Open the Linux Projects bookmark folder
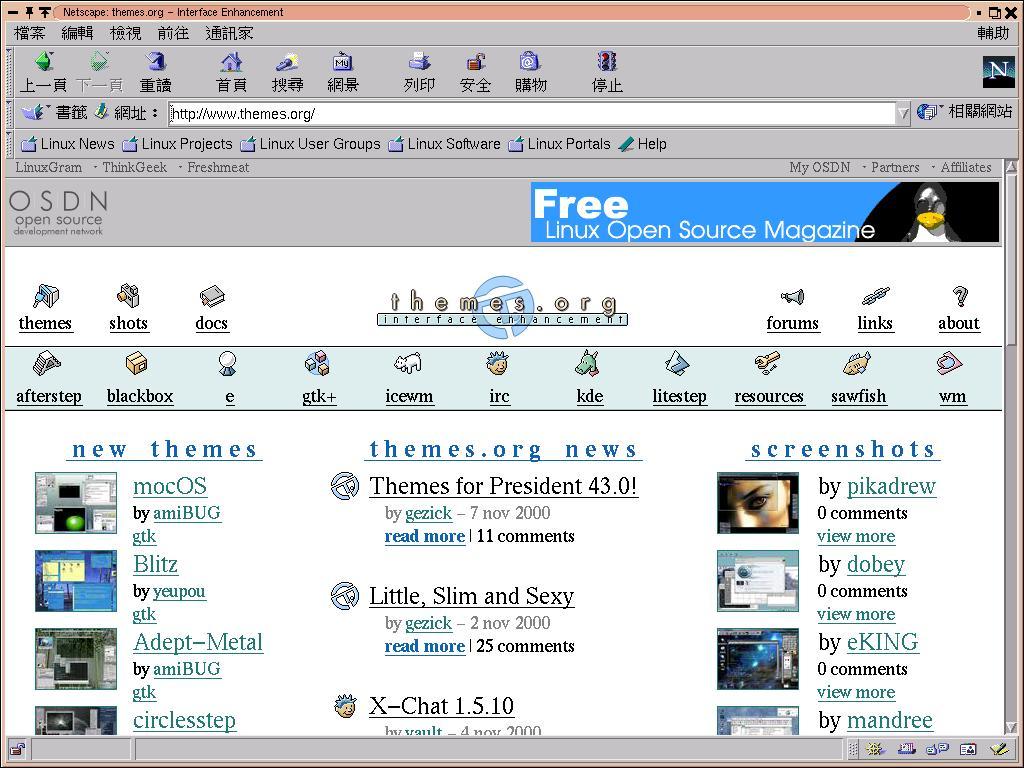The width and height of the screenshot is (1024, 768). click(x=177, y=144)
